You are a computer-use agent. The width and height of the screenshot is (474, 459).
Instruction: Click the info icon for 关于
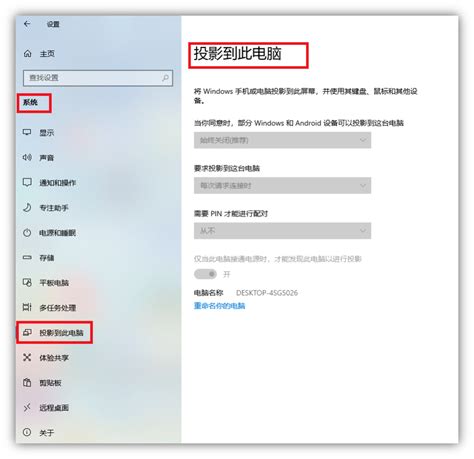click(x=27, y=432)
